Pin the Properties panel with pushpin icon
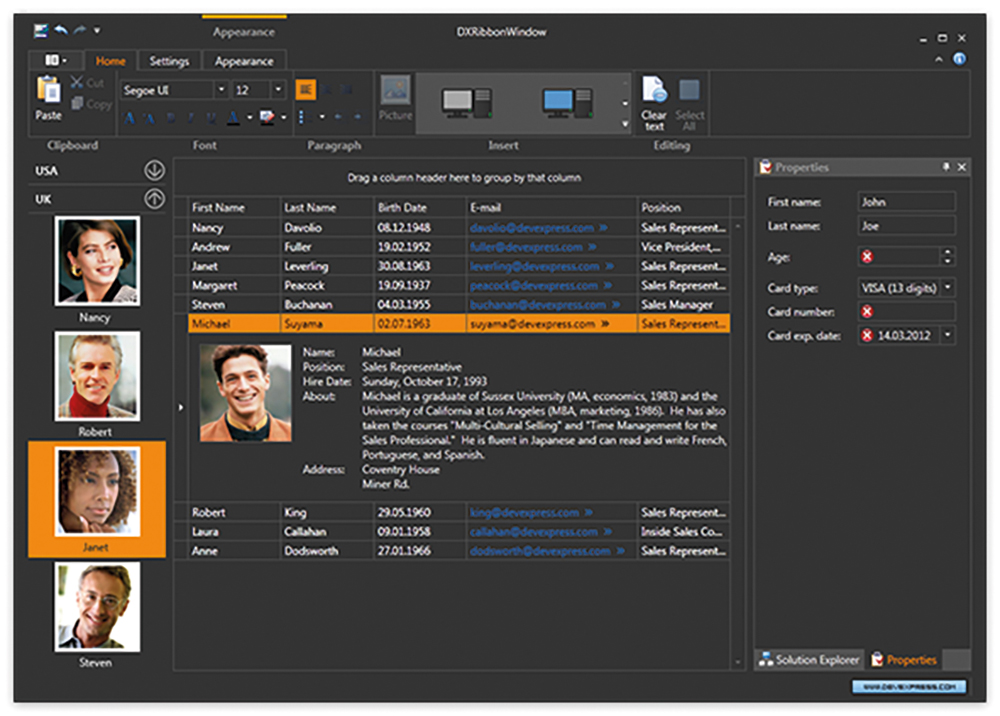1000x716 pixels. point(946,167)
